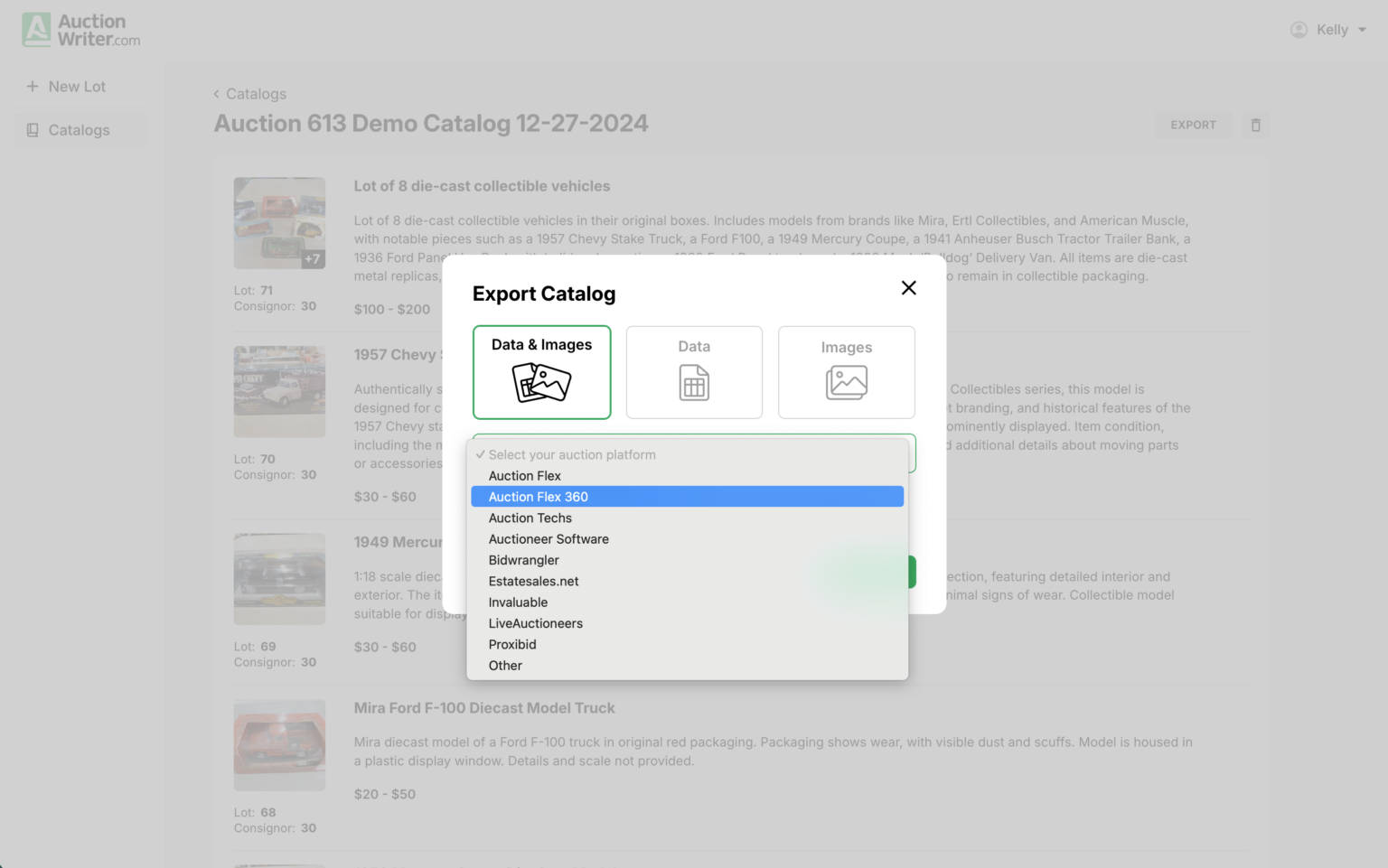Click the plus icon beside New Lot
The height and width of the screenshot is (868, 1388).
click(x=30, y=86)
